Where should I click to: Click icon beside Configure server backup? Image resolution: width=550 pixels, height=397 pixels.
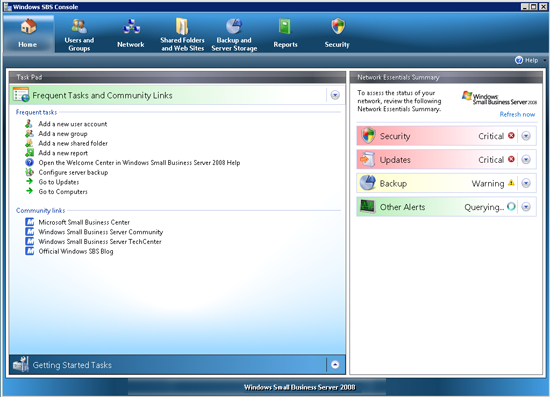pos(29,172)
